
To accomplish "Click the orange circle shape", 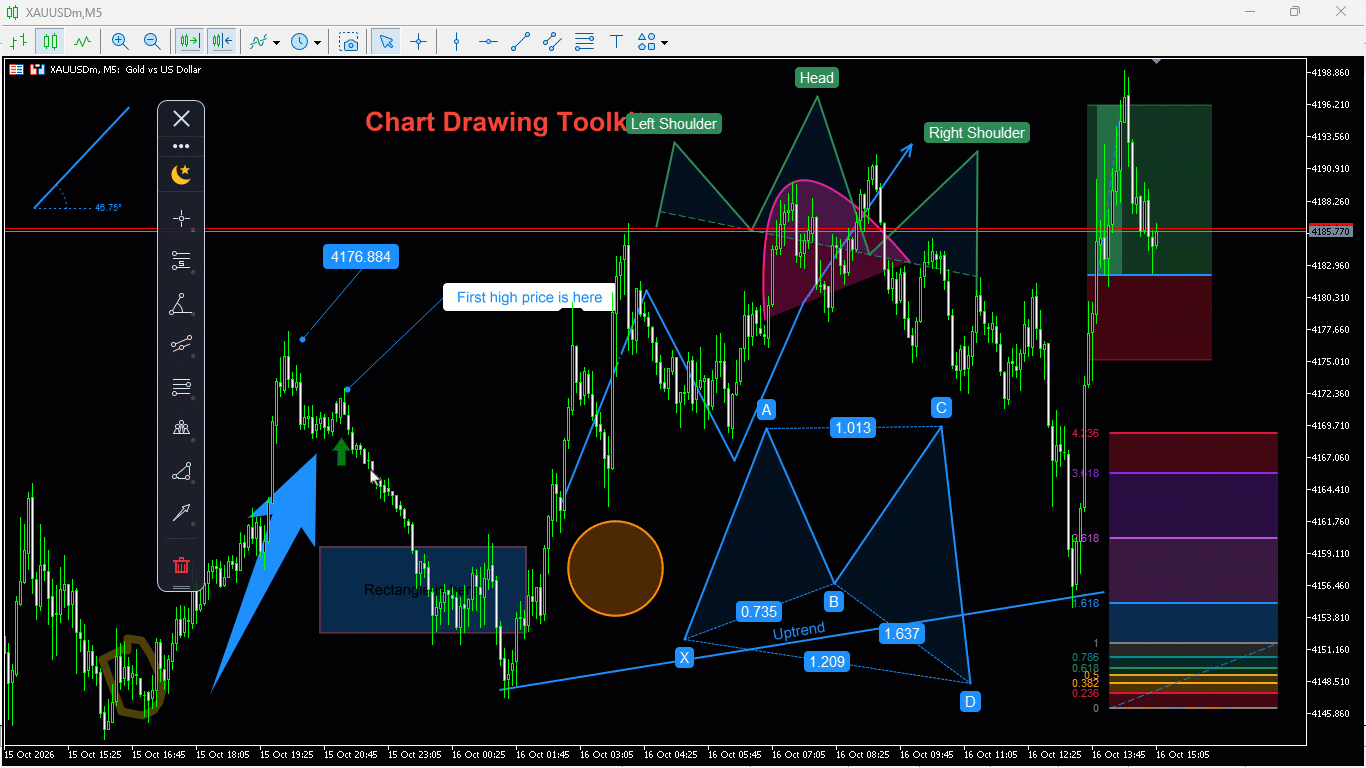I will [615, 568].
